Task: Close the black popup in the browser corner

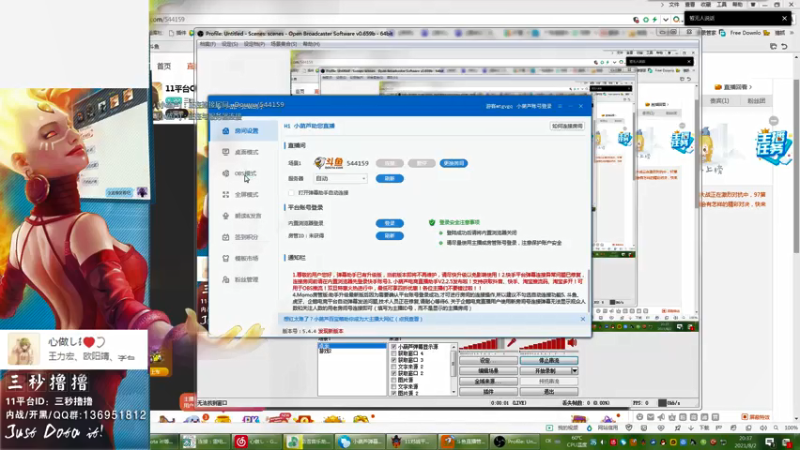Action: 784,18
